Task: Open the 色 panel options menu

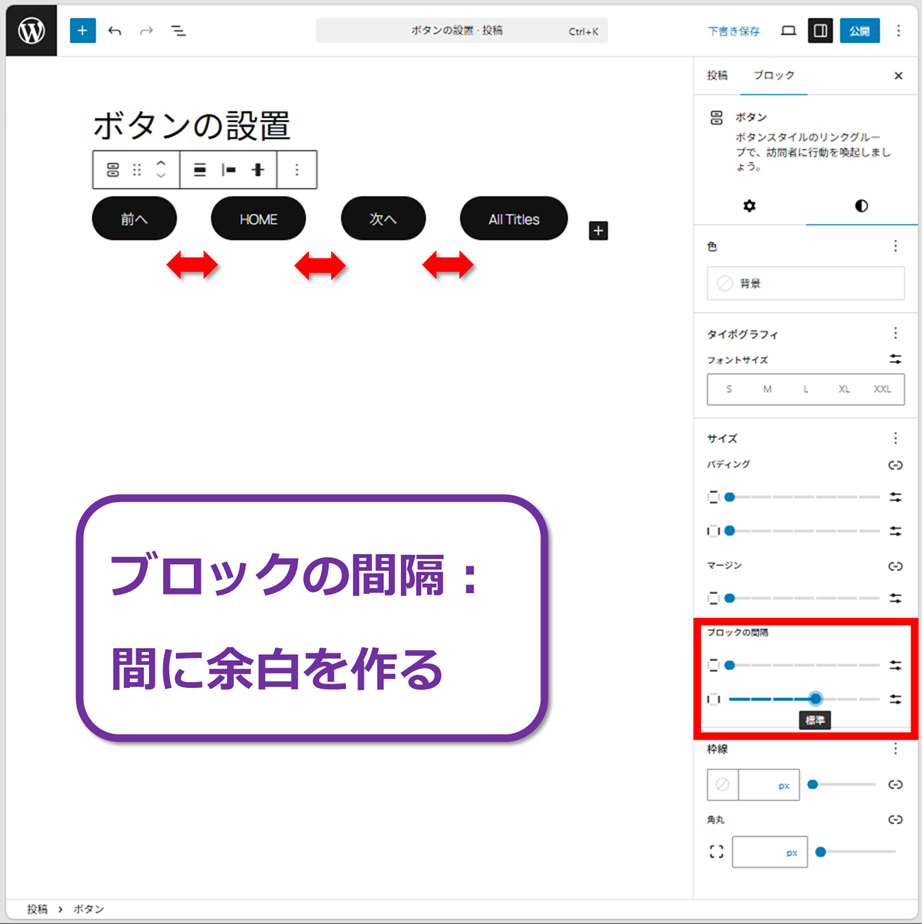Action: pos(895,246)
